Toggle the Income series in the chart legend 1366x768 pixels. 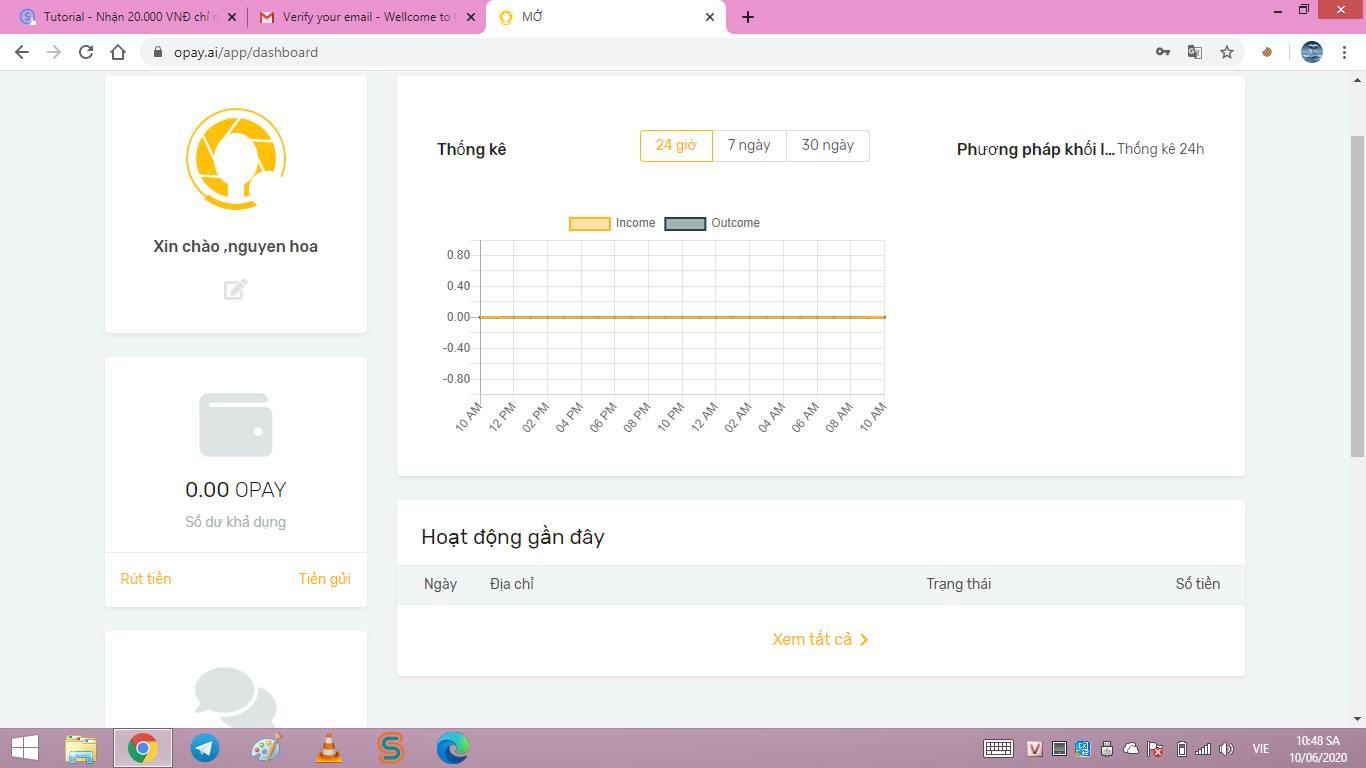pos(612,223)
